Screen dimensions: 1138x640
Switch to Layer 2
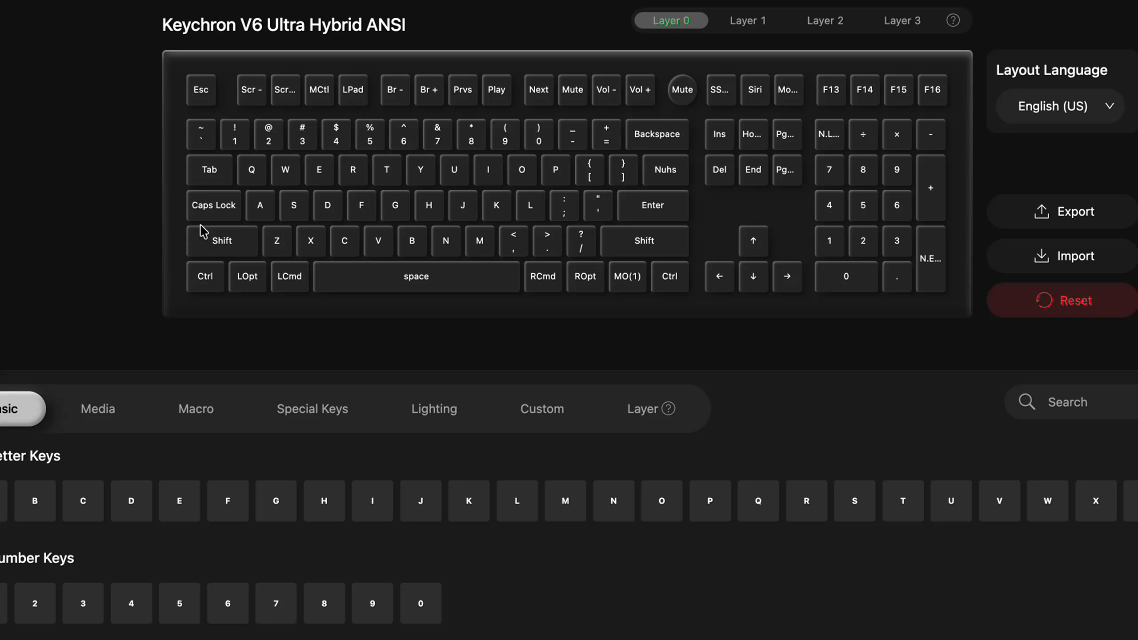(825, 20)
